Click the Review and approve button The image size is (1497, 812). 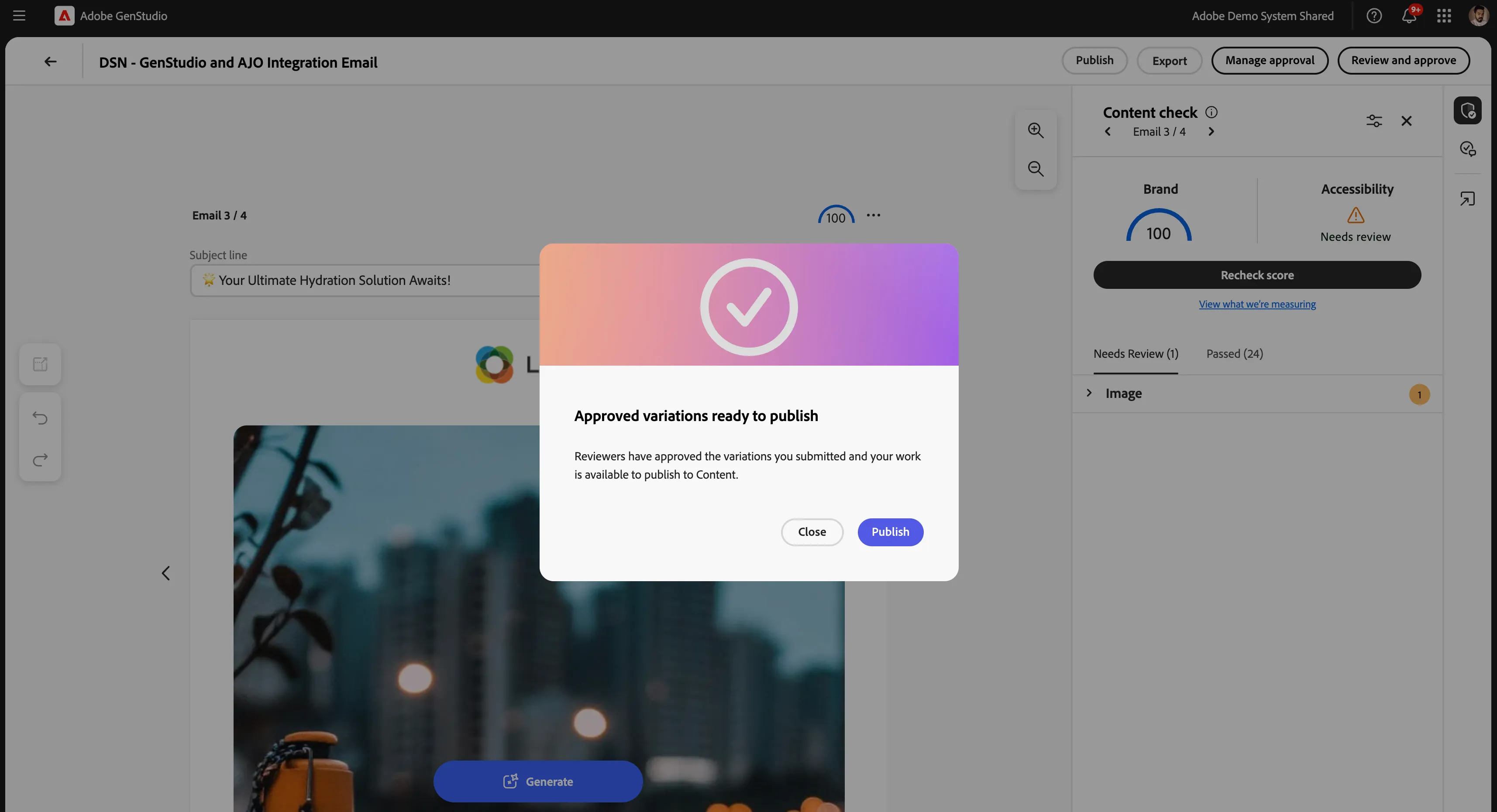tap(1404, 60)
